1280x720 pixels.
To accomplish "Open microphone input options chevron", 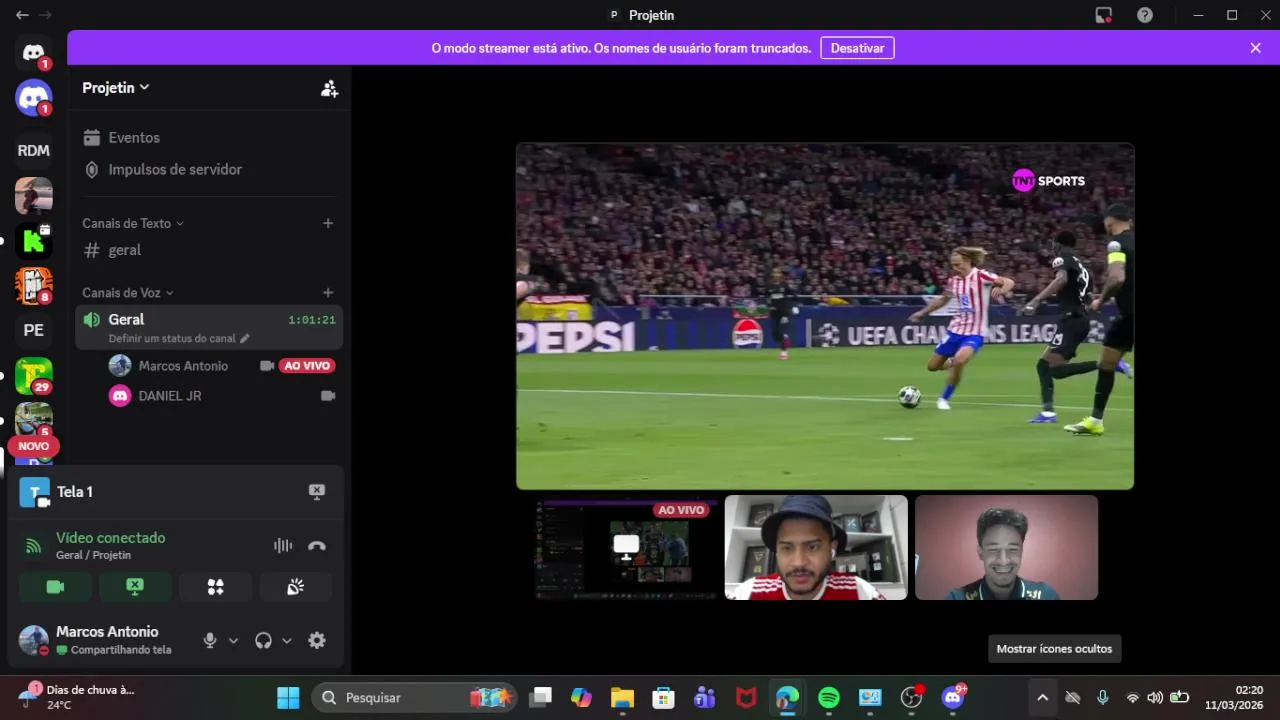I will coord(233,641).
